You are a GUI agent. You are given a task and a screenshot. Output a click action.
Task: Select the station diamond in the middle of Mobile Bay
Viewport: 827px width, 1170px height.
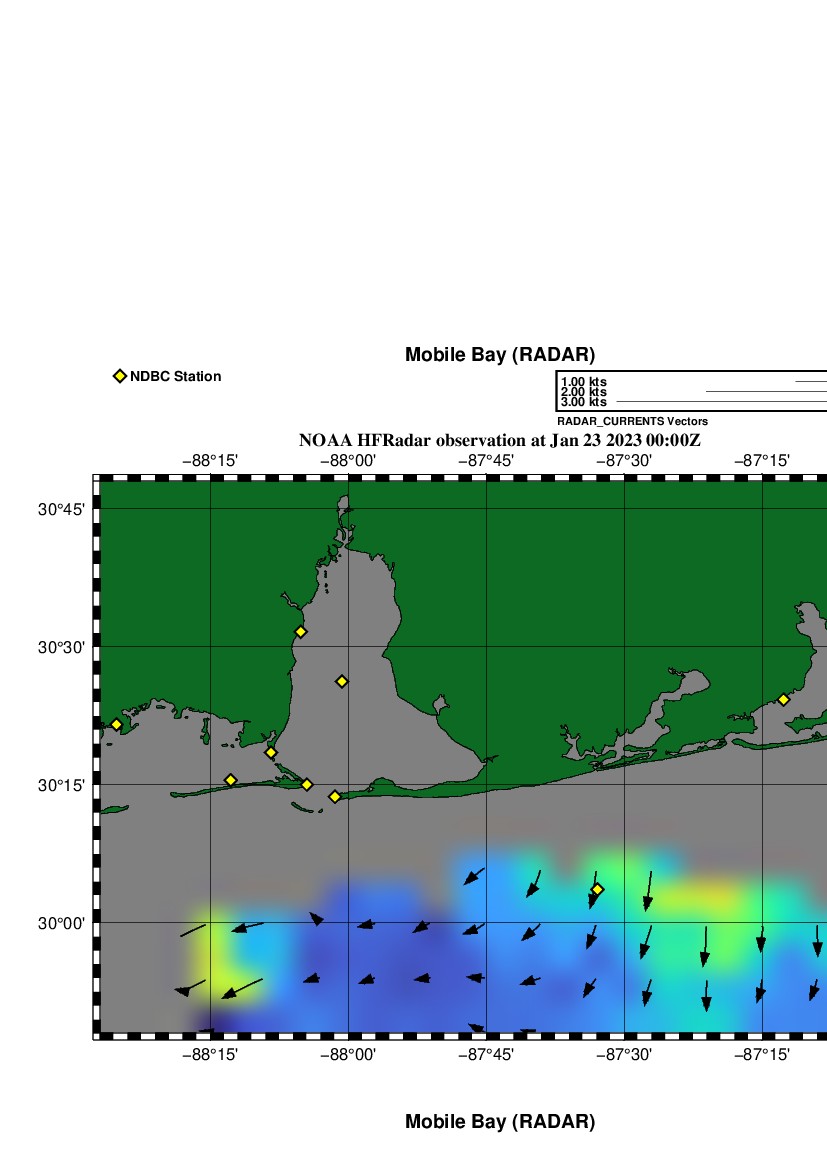(341, 681)
